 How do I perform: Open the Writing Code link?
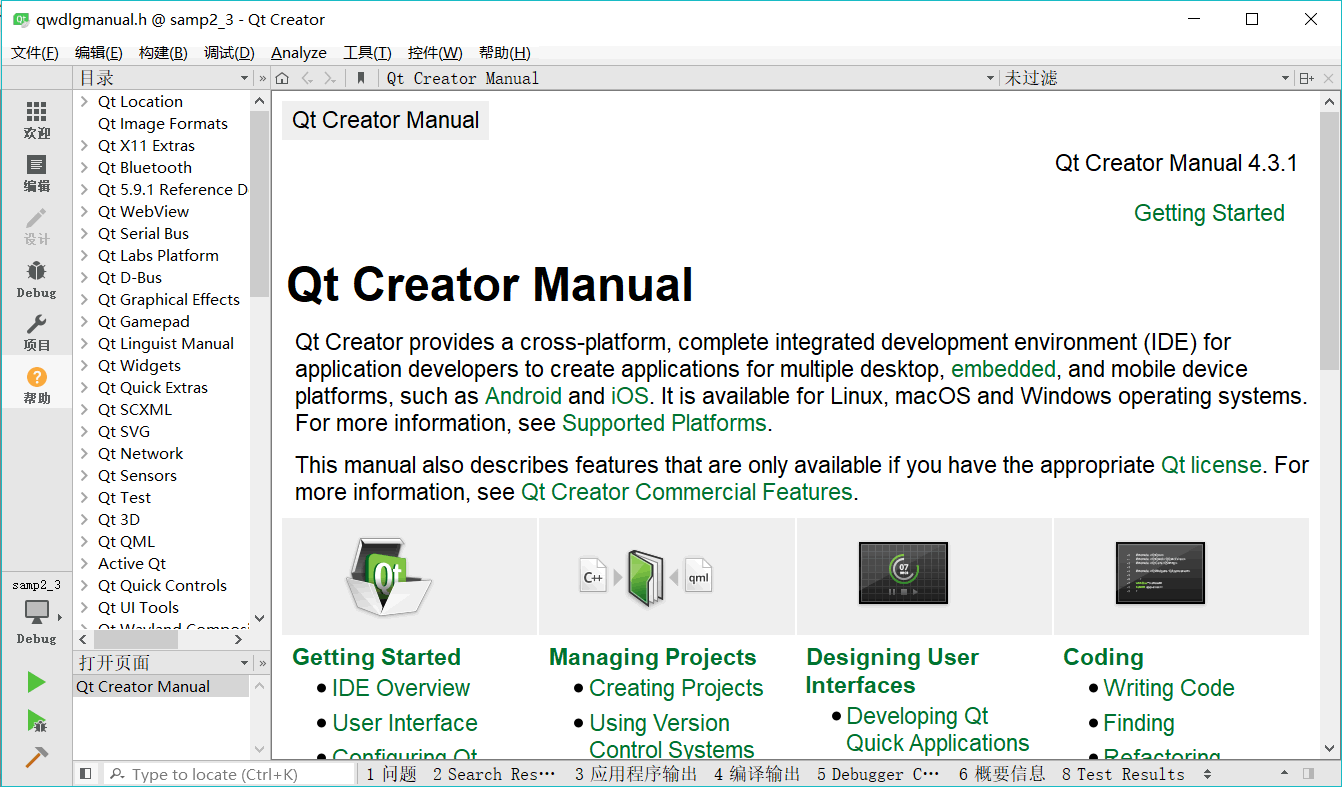(1169, 689)
